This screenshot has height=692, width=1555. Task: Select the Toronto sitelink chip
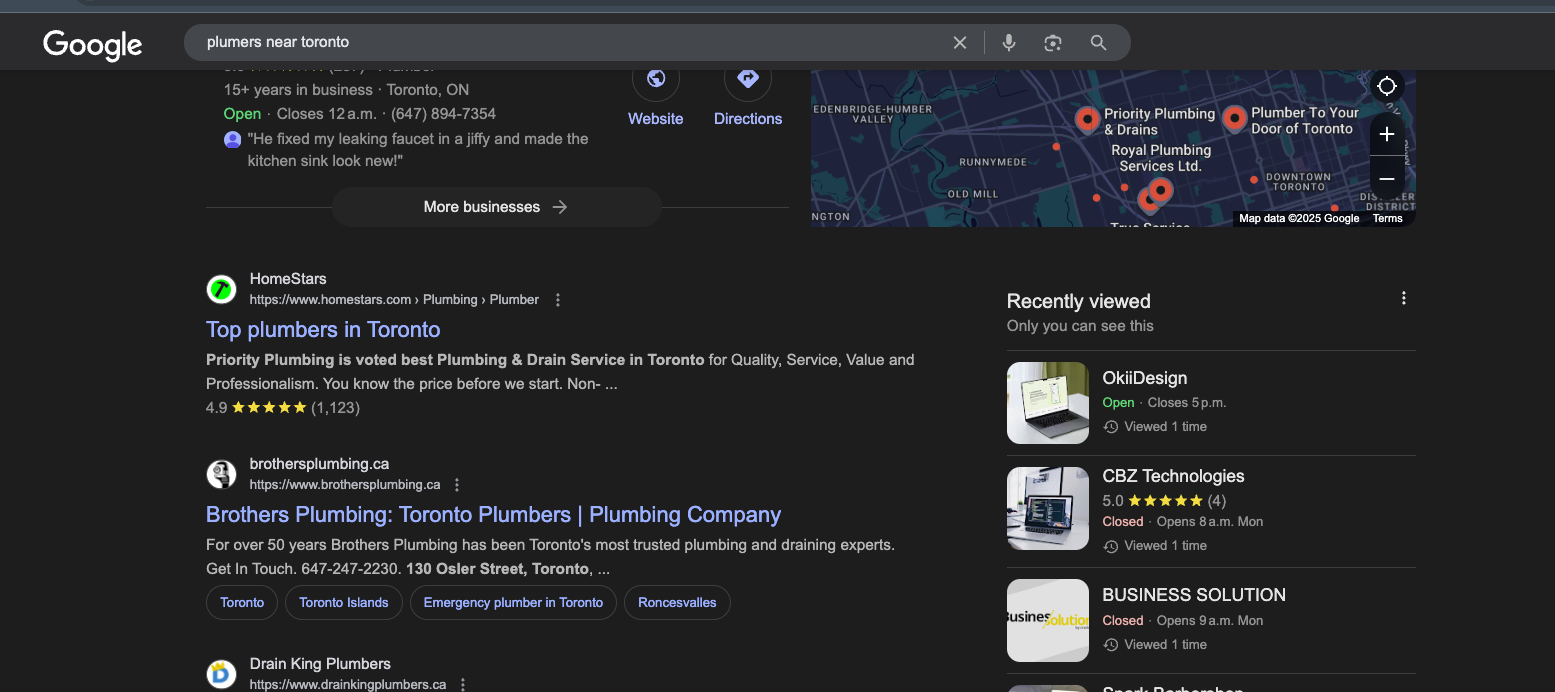[242, 603]
